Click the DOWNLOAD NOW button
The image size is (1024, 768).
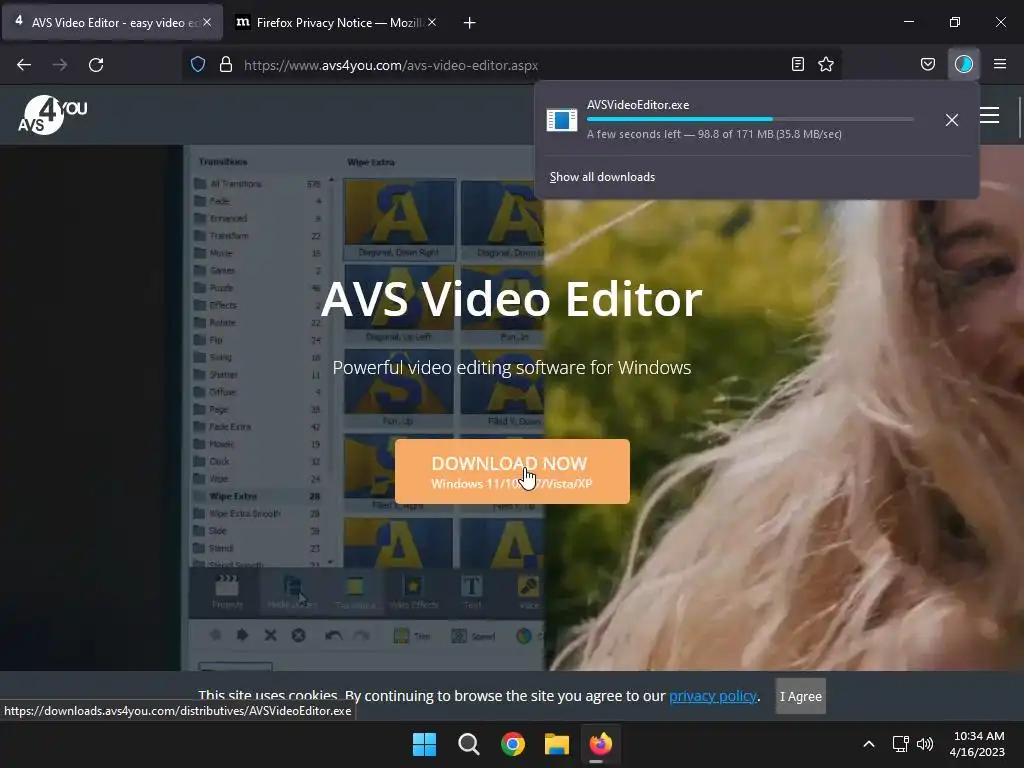[x=512, y=472]
